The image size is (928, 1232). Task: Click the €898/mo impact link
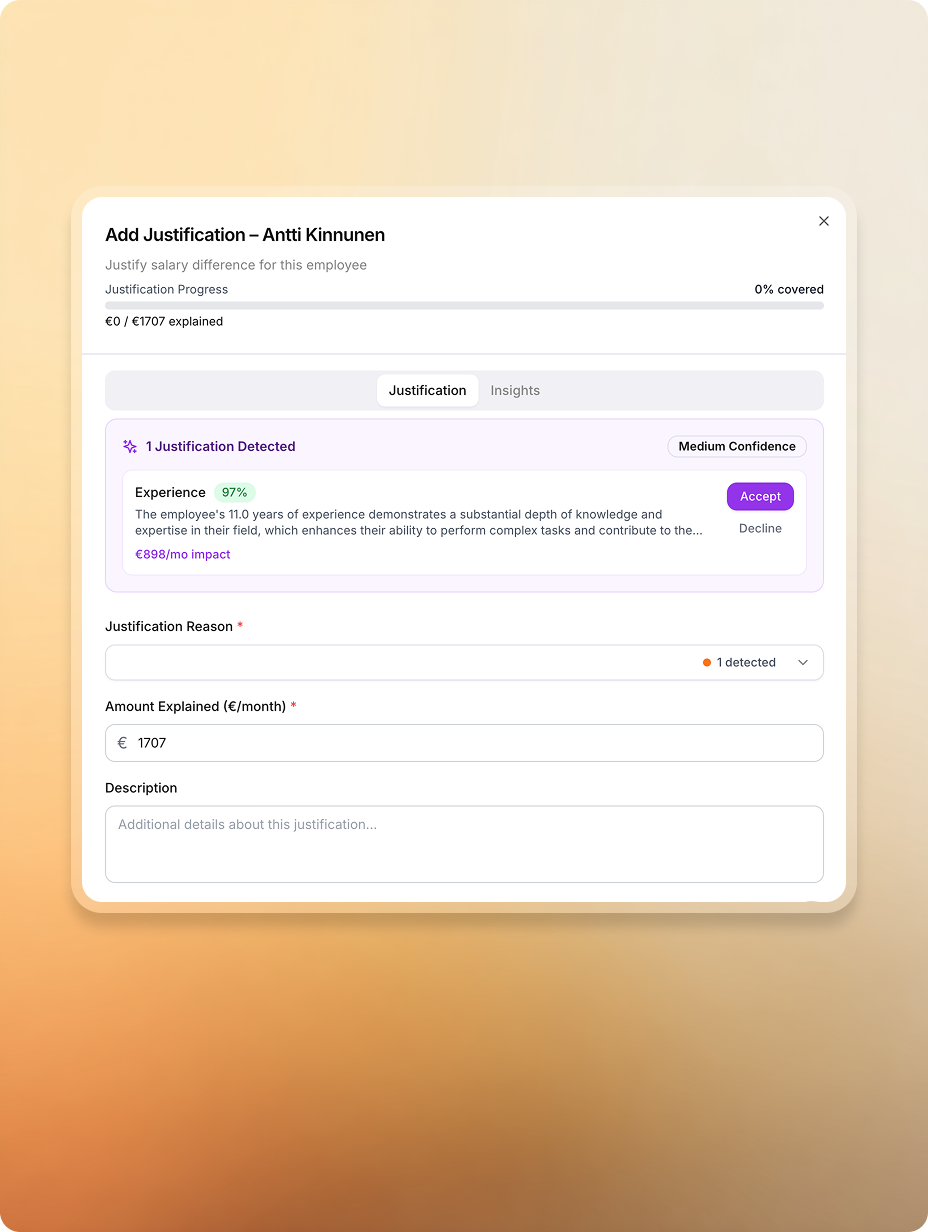point(183,554)
